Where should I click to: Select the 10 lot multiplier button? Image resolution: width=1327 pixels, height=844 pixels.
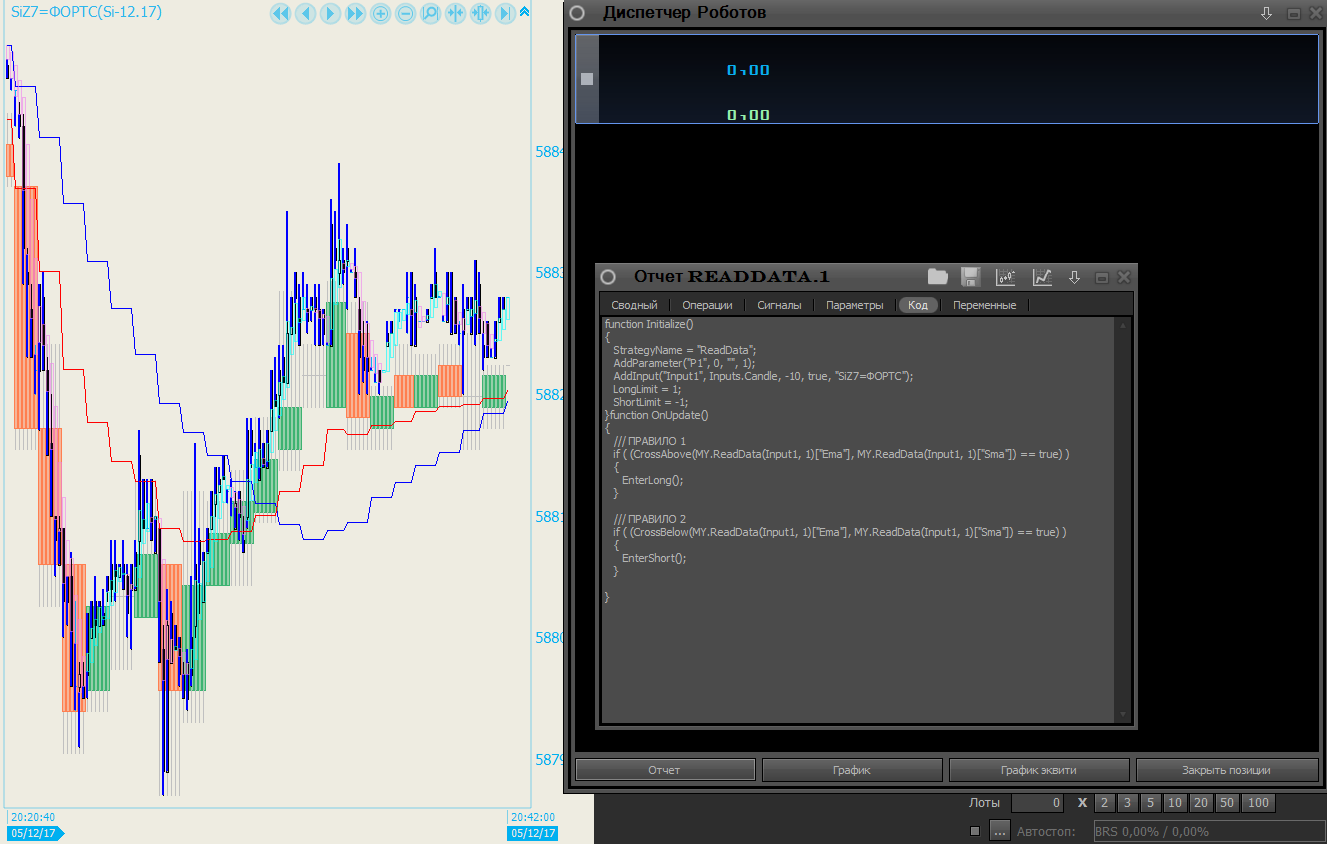pyautogui.click(x=1174, y=803)
